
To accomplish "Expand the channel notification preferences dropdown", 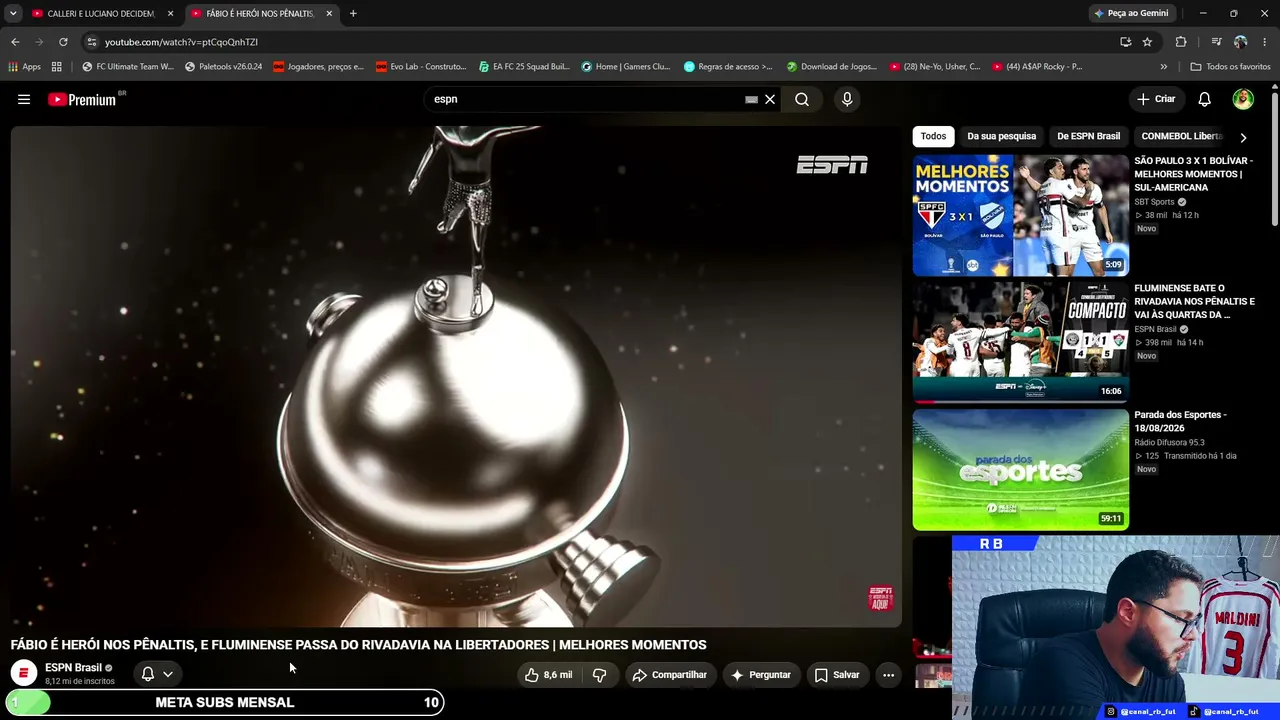I will click(x=168, y=674).
